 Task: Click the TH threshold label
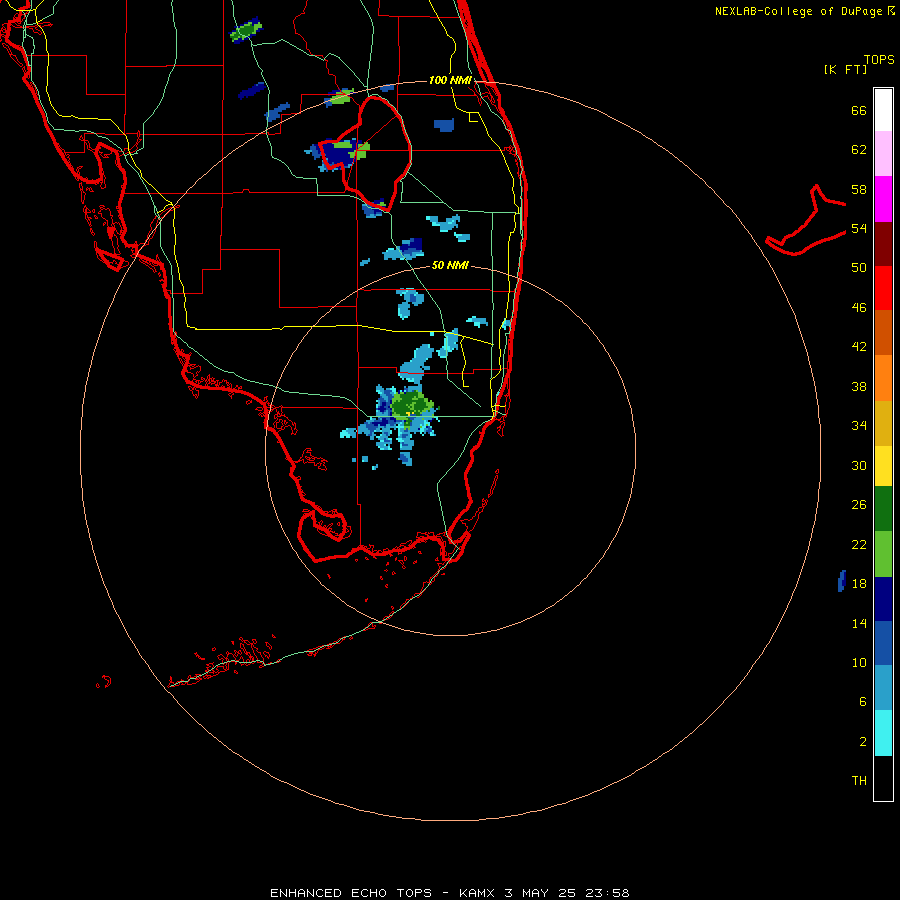(x=859, y=781)
